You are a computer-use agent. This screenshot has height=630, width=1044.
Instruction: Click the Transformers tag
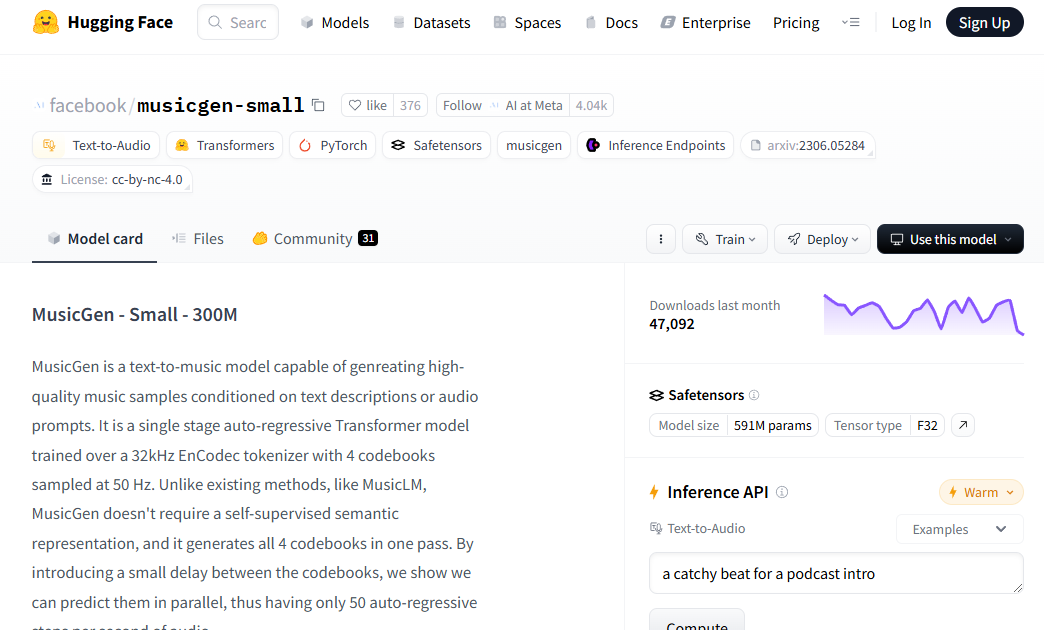224,145
